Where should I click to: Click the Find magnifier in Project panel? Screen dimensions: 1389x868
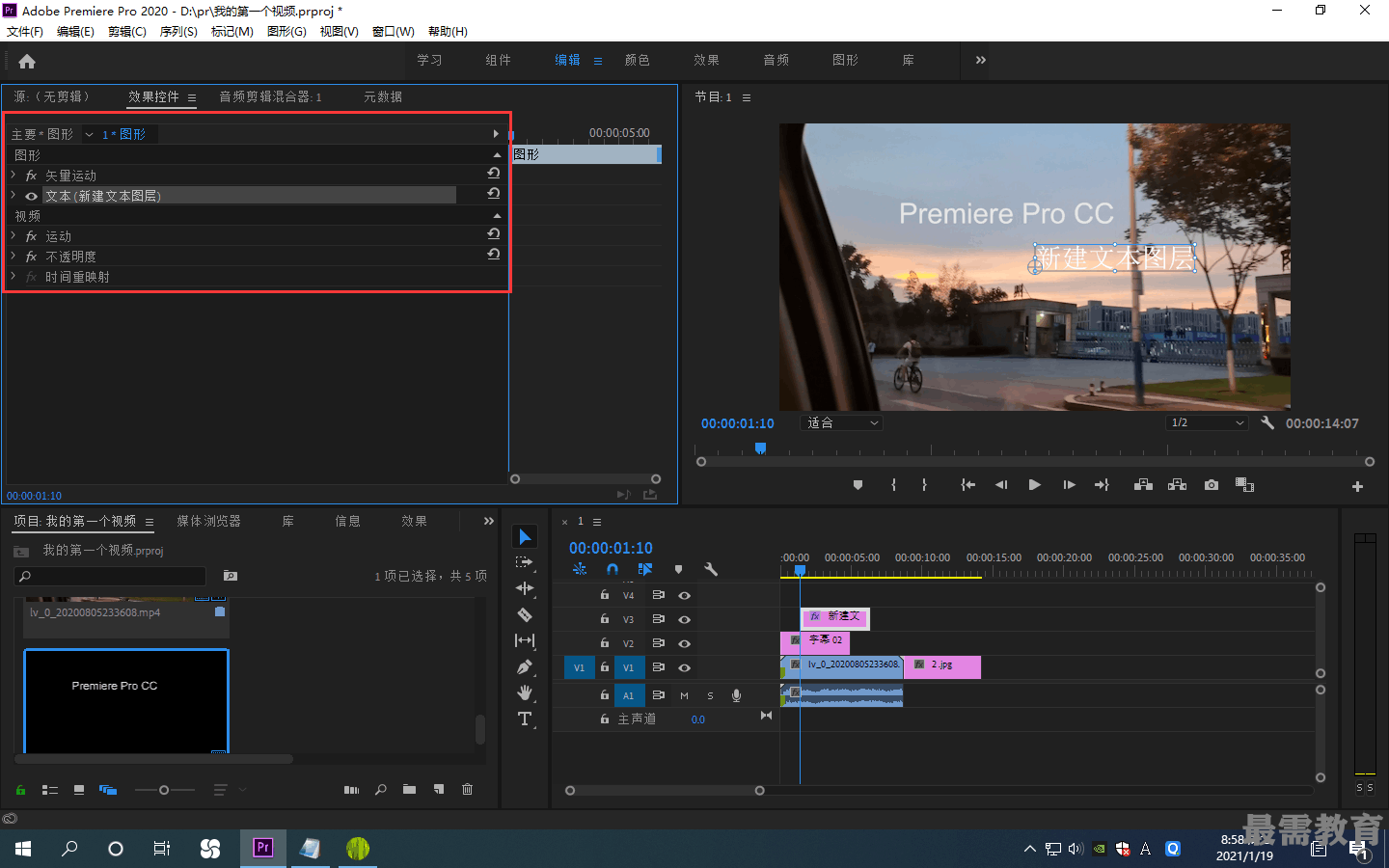[x=380, y=789]
